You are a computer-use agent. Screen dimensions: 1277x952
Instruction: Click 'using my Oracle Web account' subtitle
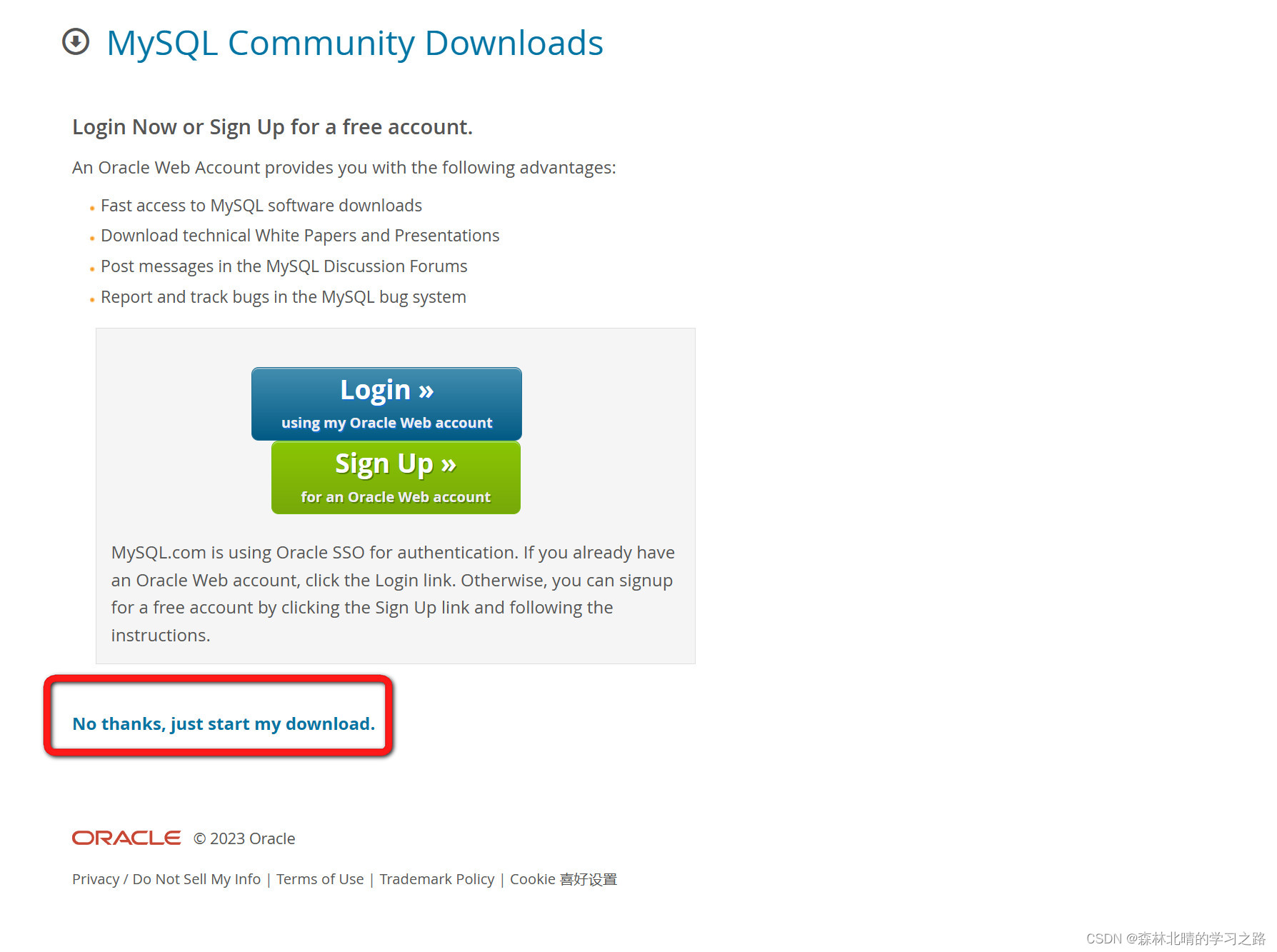pyautogui.click(x=386, y=423)
